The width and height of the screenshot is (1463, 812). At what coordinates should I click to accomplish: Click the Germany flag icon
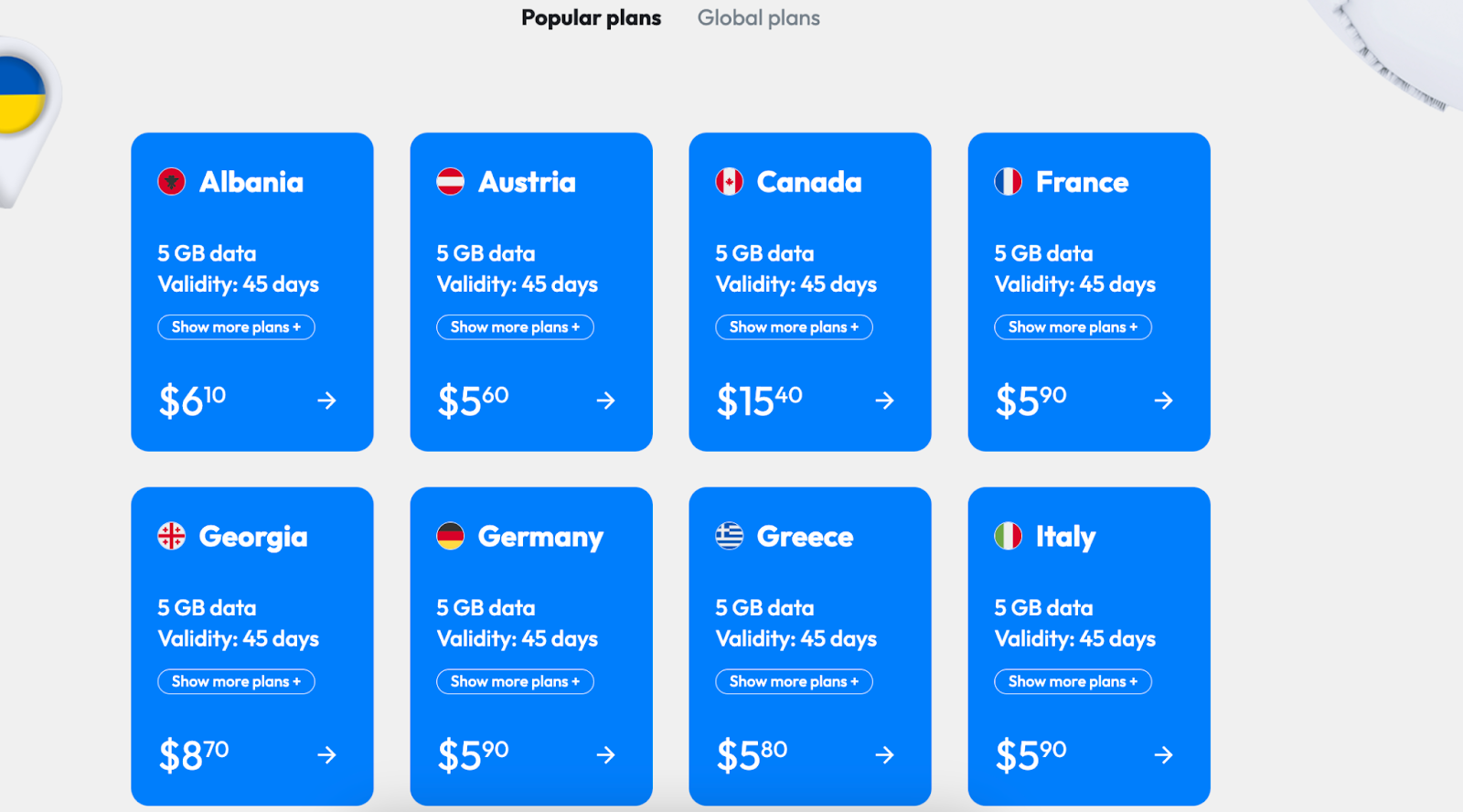coord(451,536)
